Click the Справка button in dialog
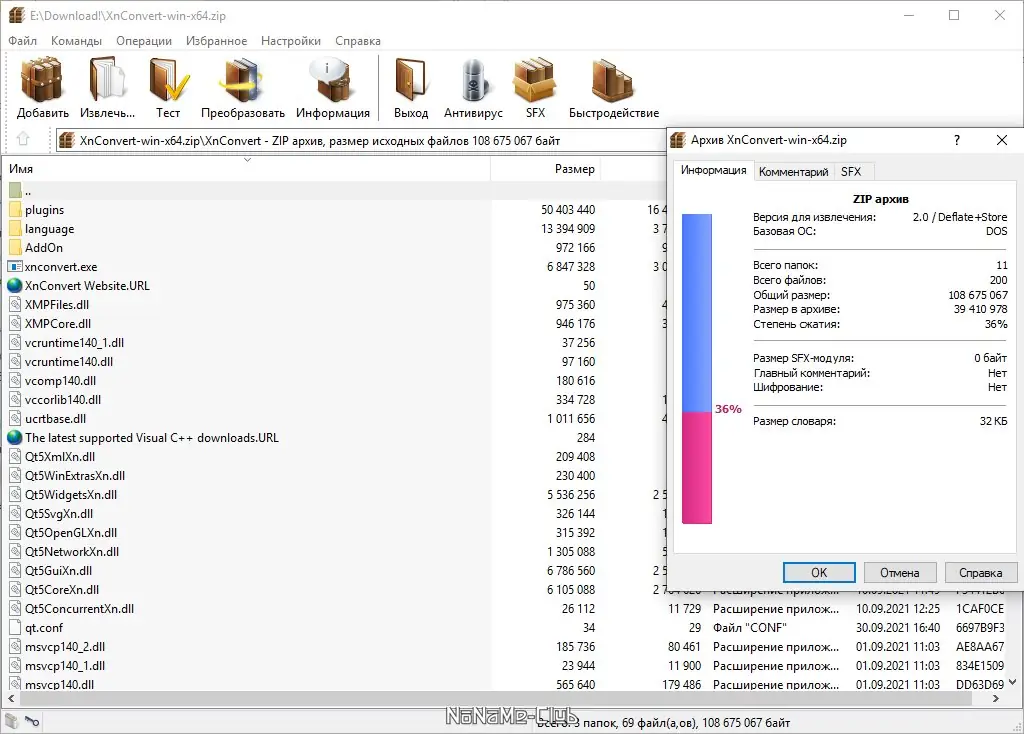Image resolution: width=1024 pixels, height=734 pixels. point(980,573)
